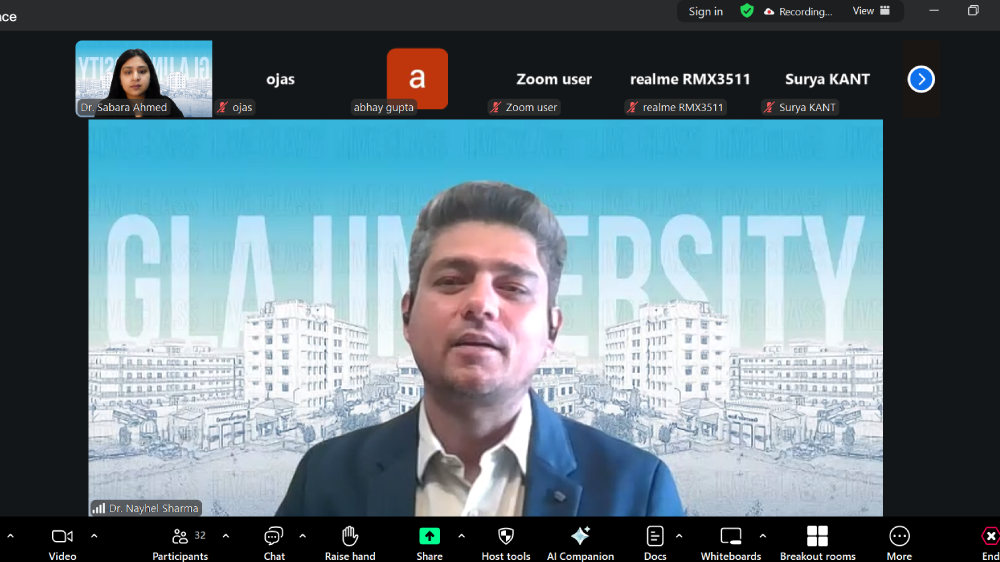The height and width of the screenshot is (562, 1000).
Task: Select Zoom user participant tile
Action: (x=554, y=78)
